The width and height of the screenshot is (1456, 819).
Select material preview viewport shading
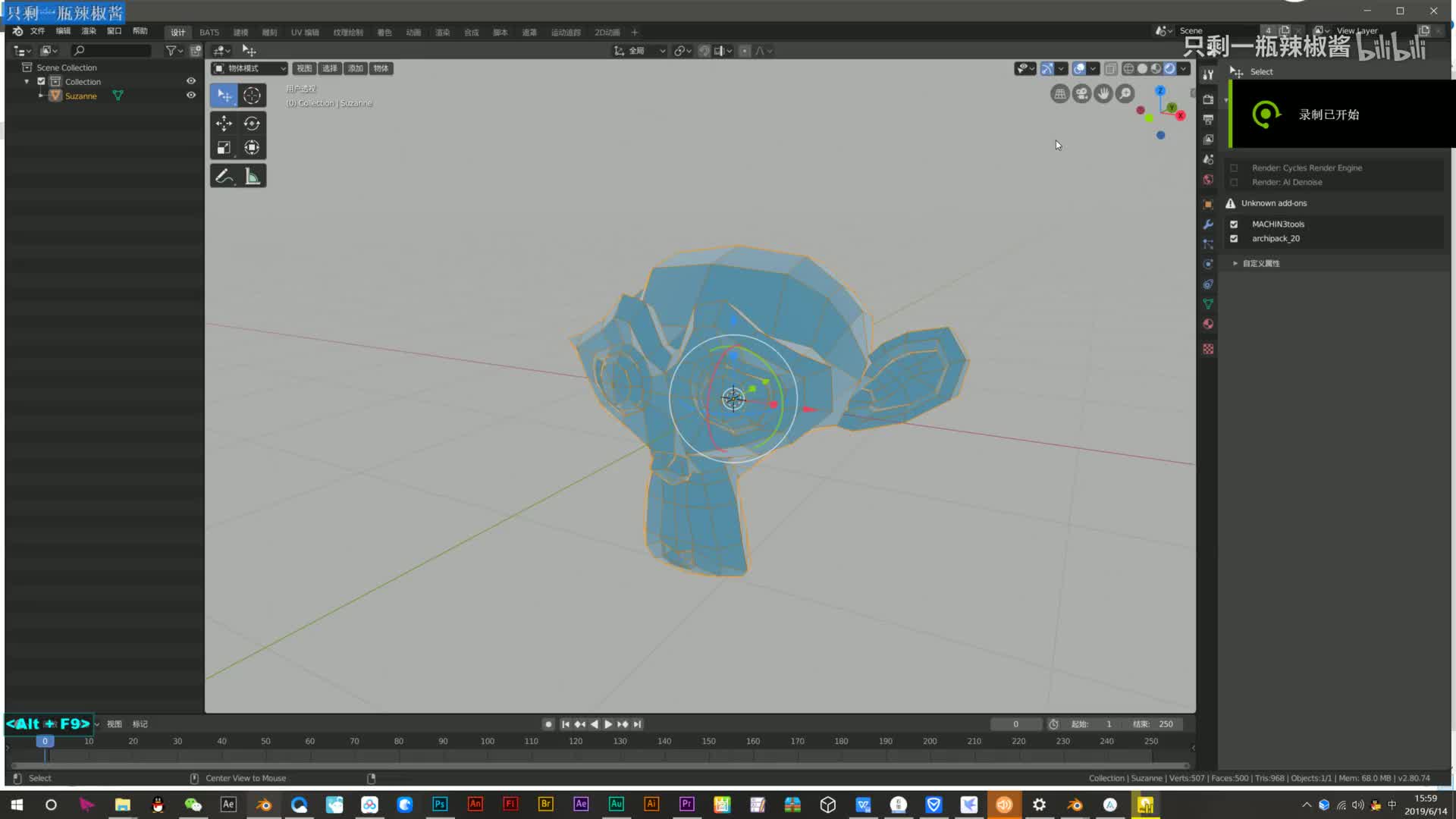[1156, 69]
